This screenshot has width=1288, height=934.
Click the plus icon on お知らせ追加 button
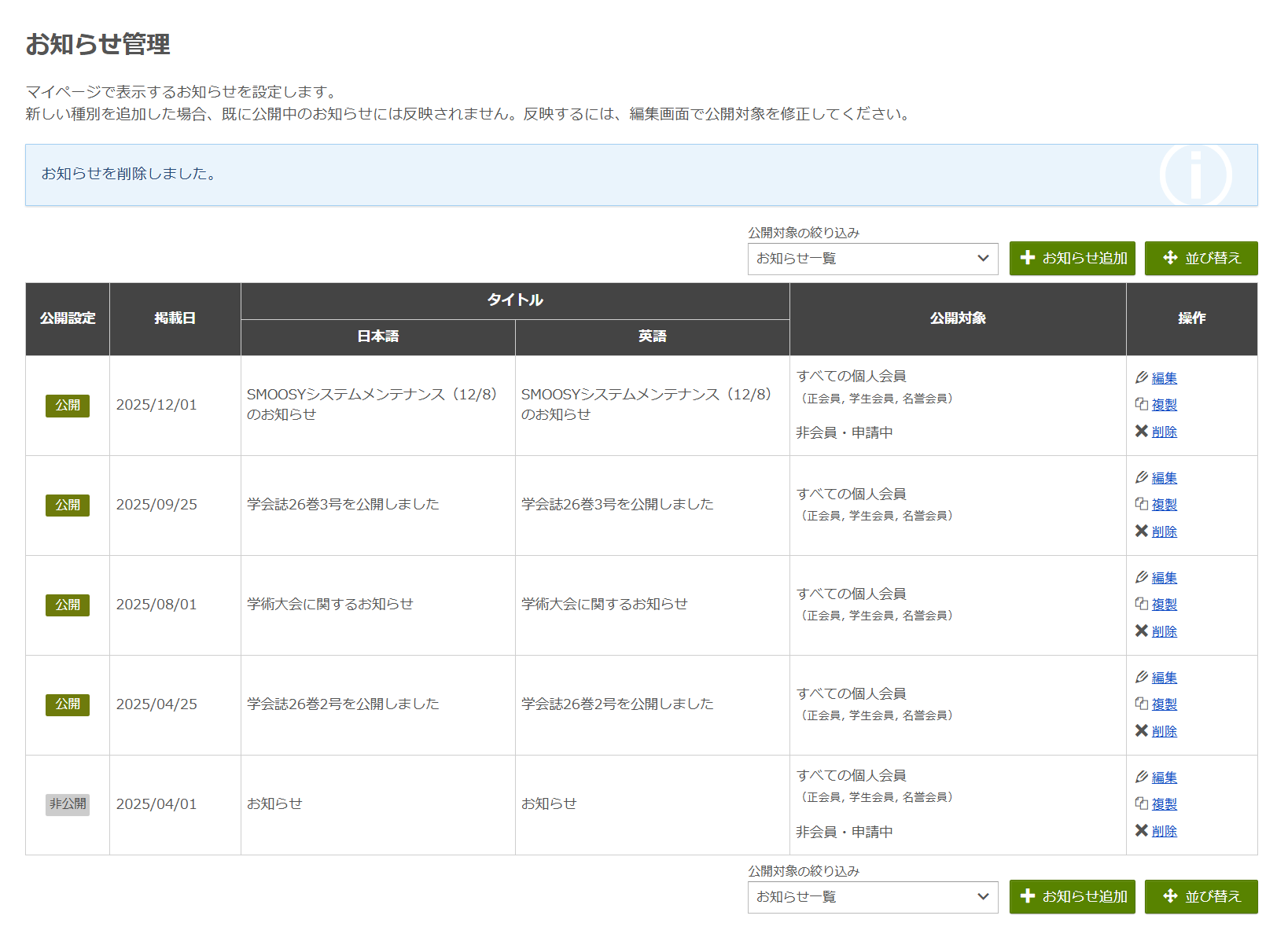tap(1029, 258)
